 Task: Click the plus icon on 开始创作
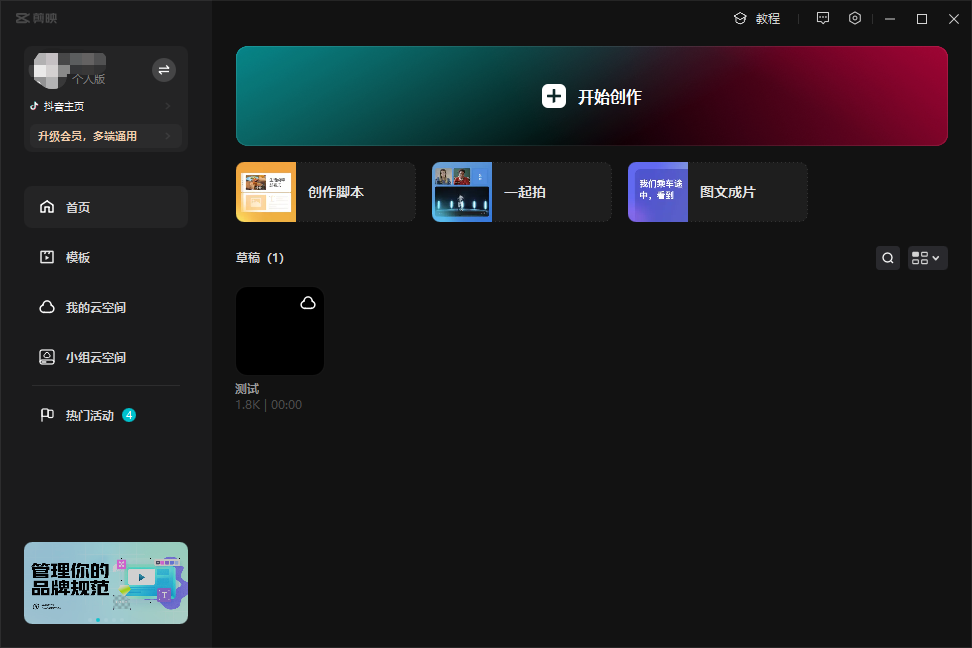pyautogui.click(x=554, y=96)
